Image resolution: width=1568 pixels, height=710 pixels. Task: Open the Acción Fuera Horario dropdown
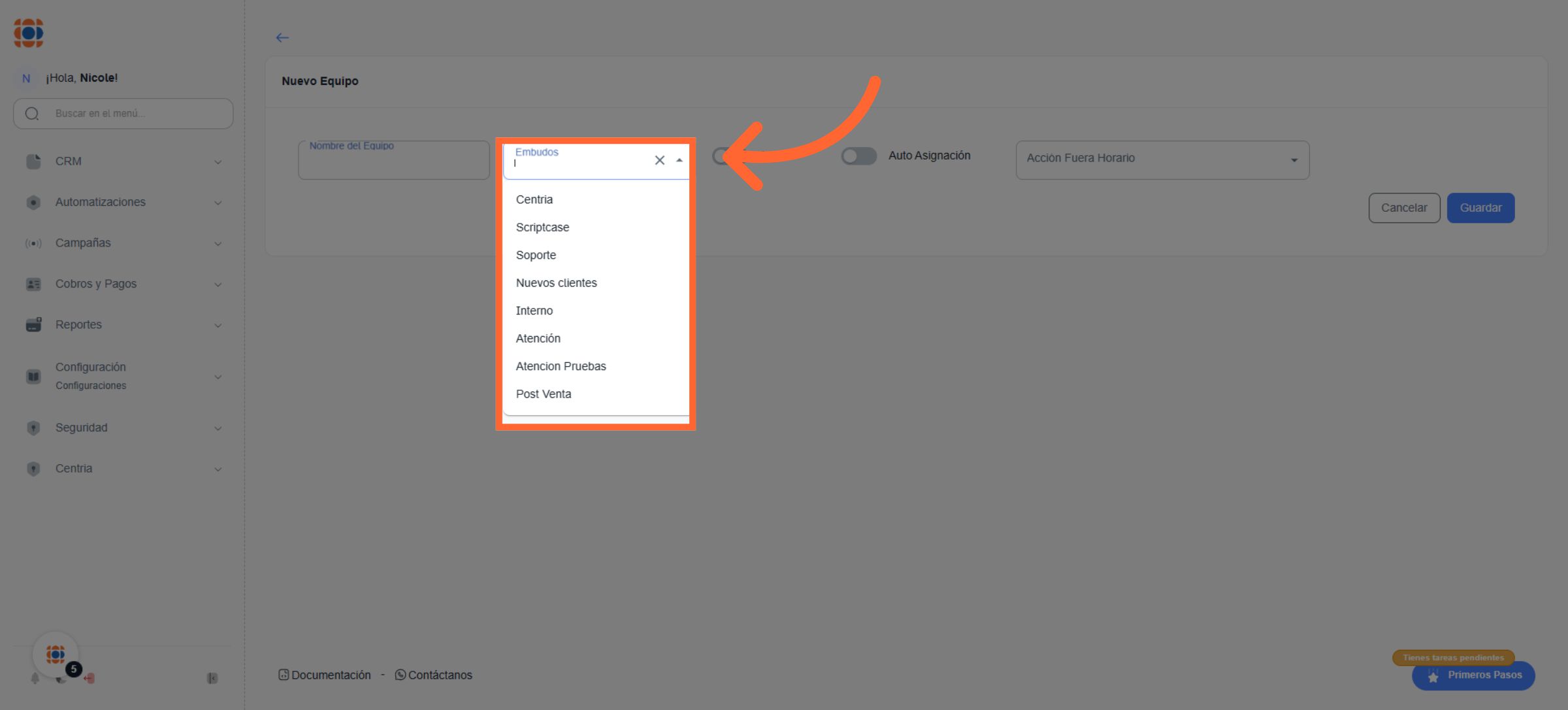click(x=1162, y=160)
